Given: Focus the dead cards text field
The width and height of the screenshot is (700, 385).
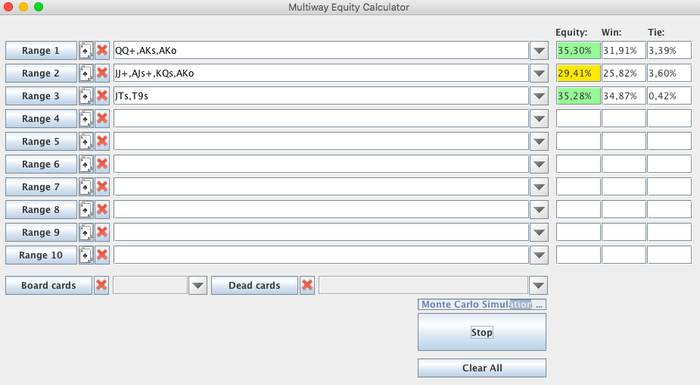Looking at the screenshot, I should 423,285.
